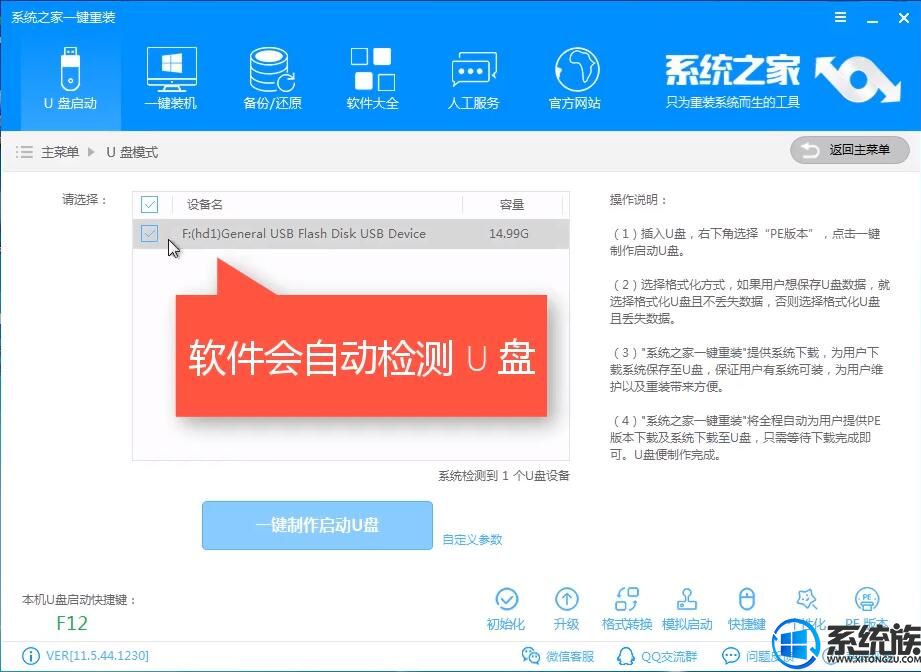Click the VER version info icon

pyautogui.click(x=31, y=656)
